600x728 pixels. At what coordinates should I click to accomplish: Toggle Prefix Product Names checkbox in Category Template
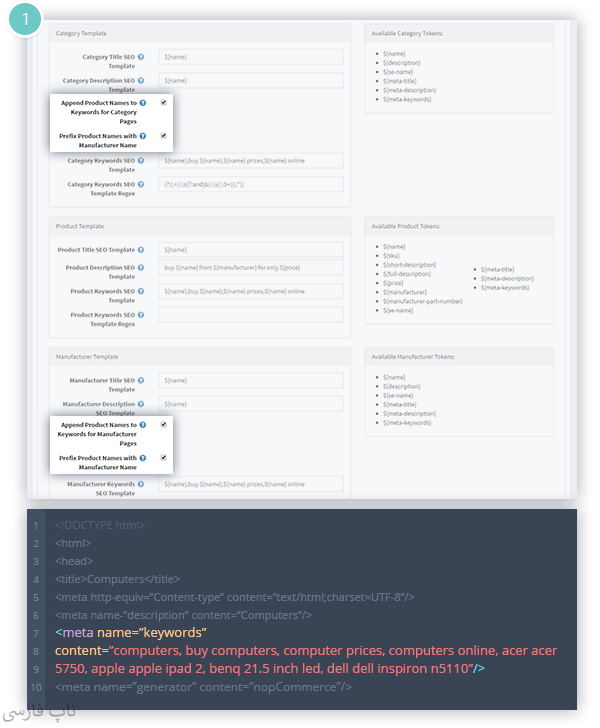(163, 135)
